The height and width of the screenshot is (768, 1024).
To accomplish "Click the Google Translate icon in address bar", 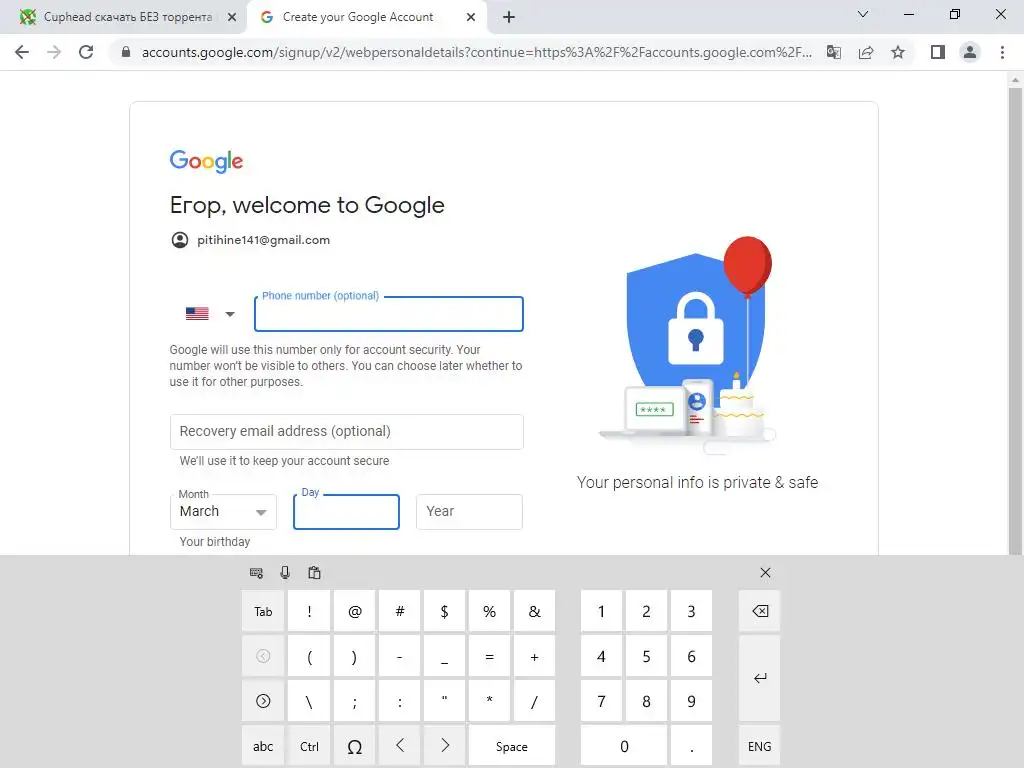I will click(833, 52).
